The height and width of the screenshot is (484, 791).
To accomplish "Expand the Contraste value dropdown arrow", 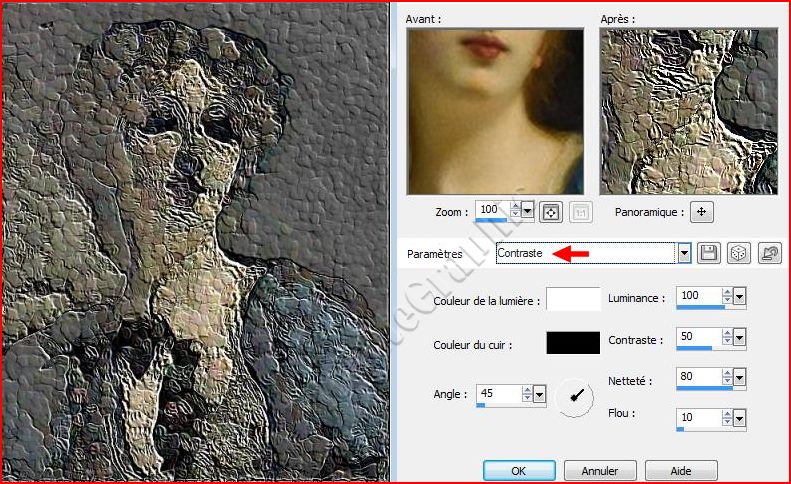I will coord(740,338).
